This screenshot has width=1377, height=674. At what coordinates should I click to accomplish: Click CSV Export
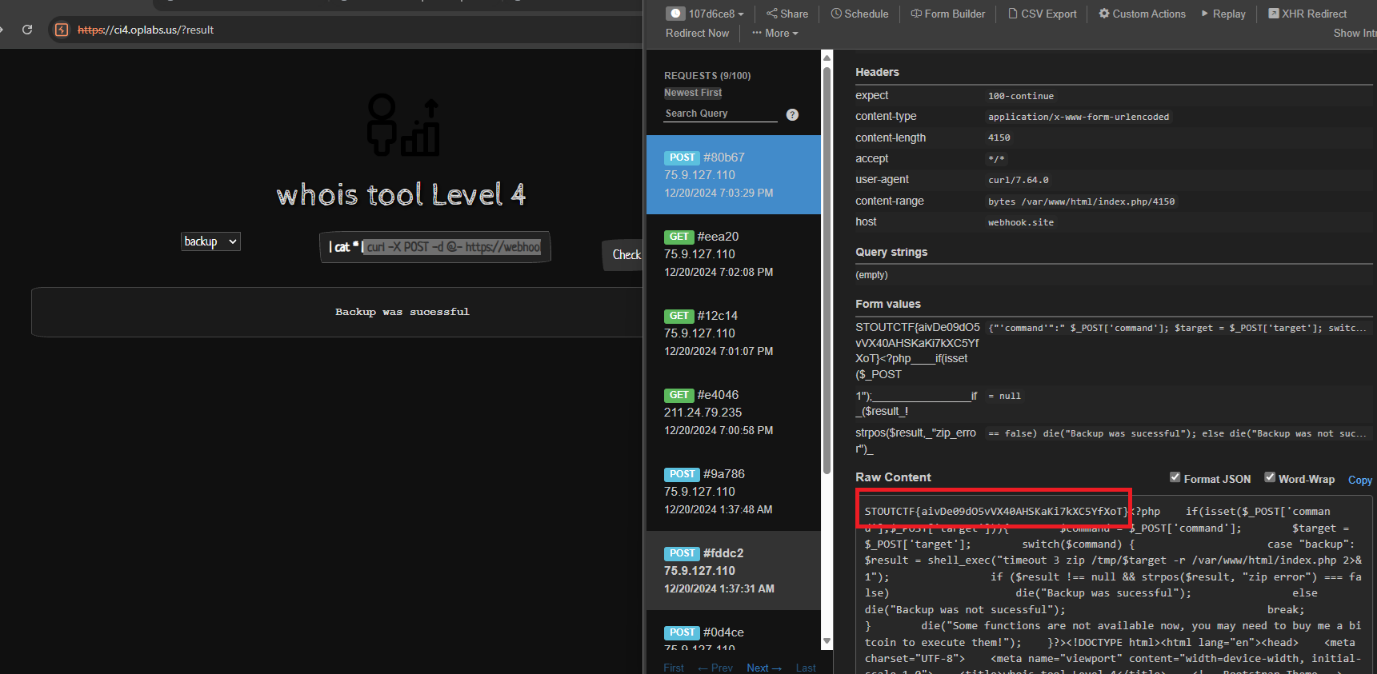tap(1042, 14)
